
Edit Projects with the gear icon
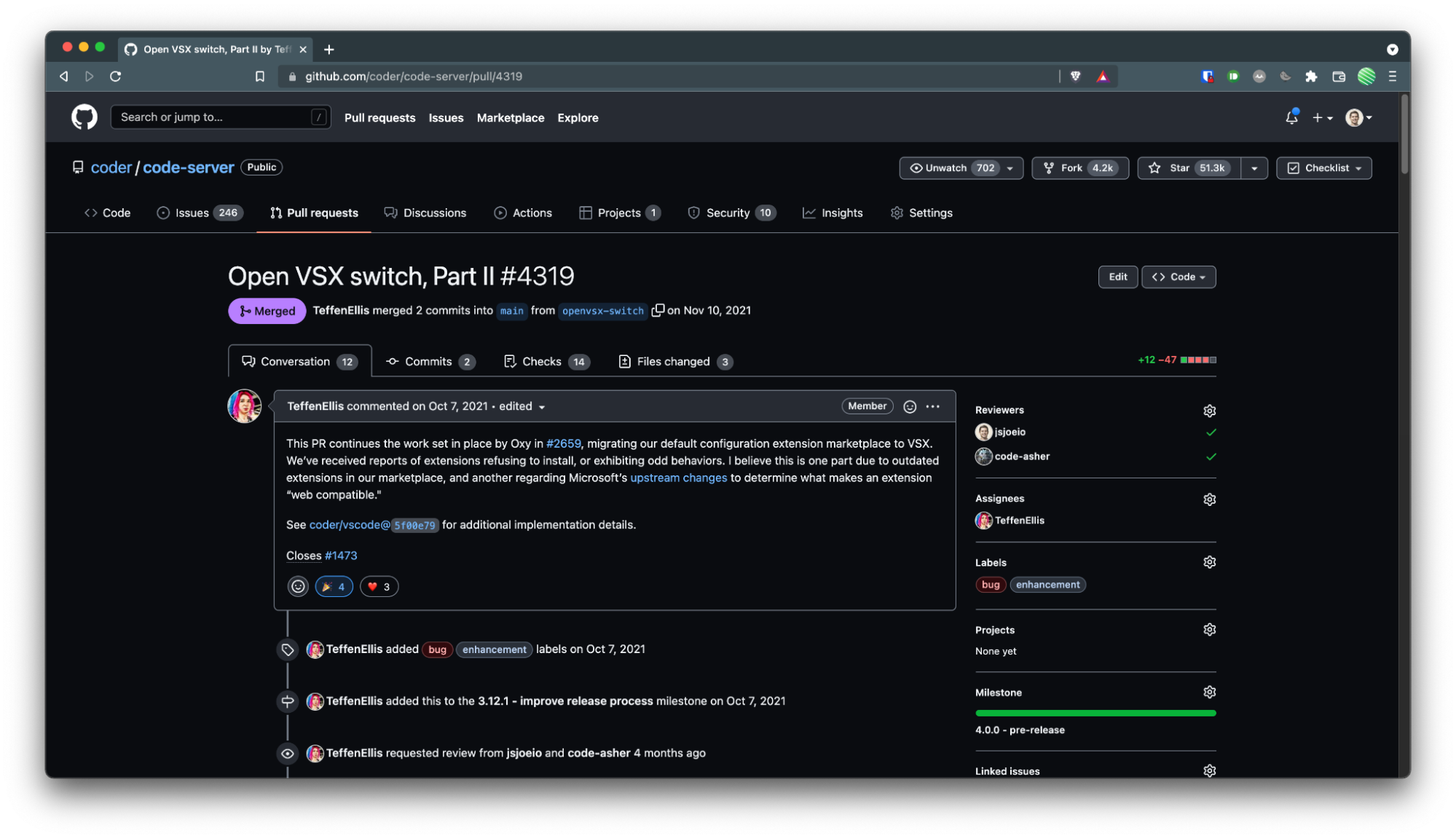point(1209,630)
